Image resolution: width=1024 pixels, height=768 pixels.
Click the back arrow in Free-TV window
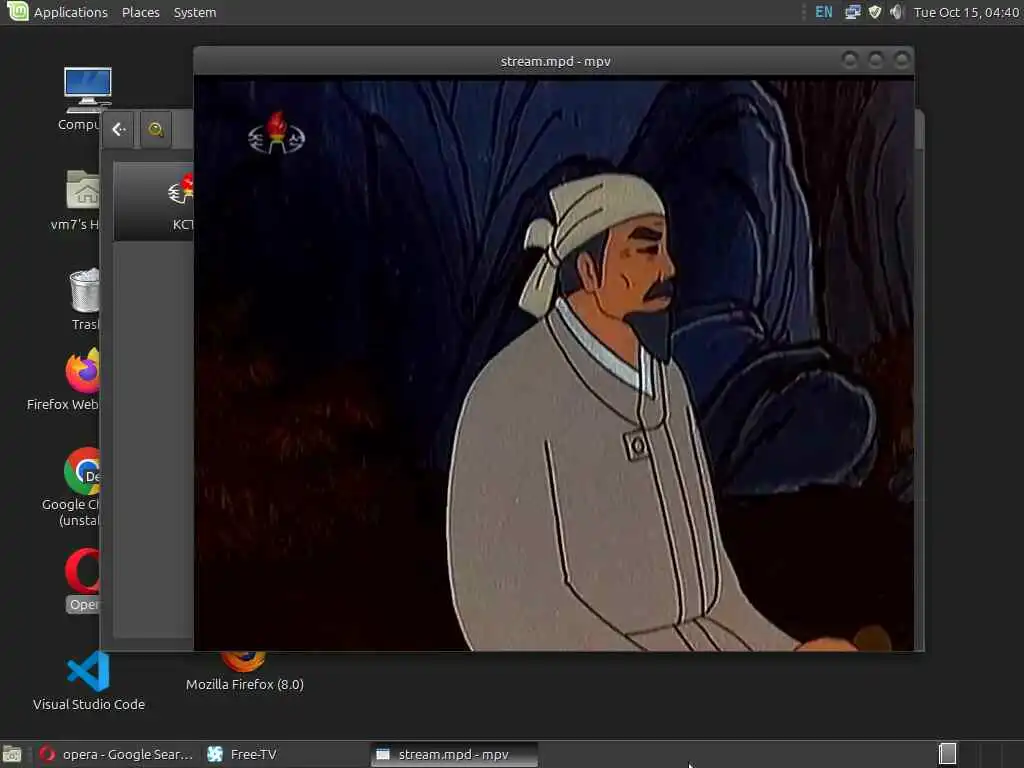[x=119, y=129]
